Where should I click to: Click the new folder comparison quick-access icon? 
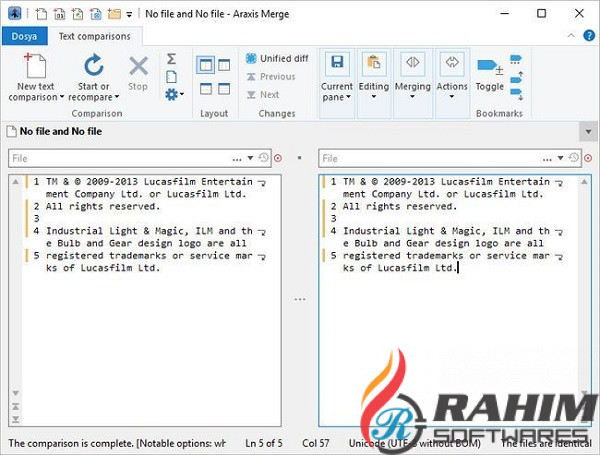[114, 14]
